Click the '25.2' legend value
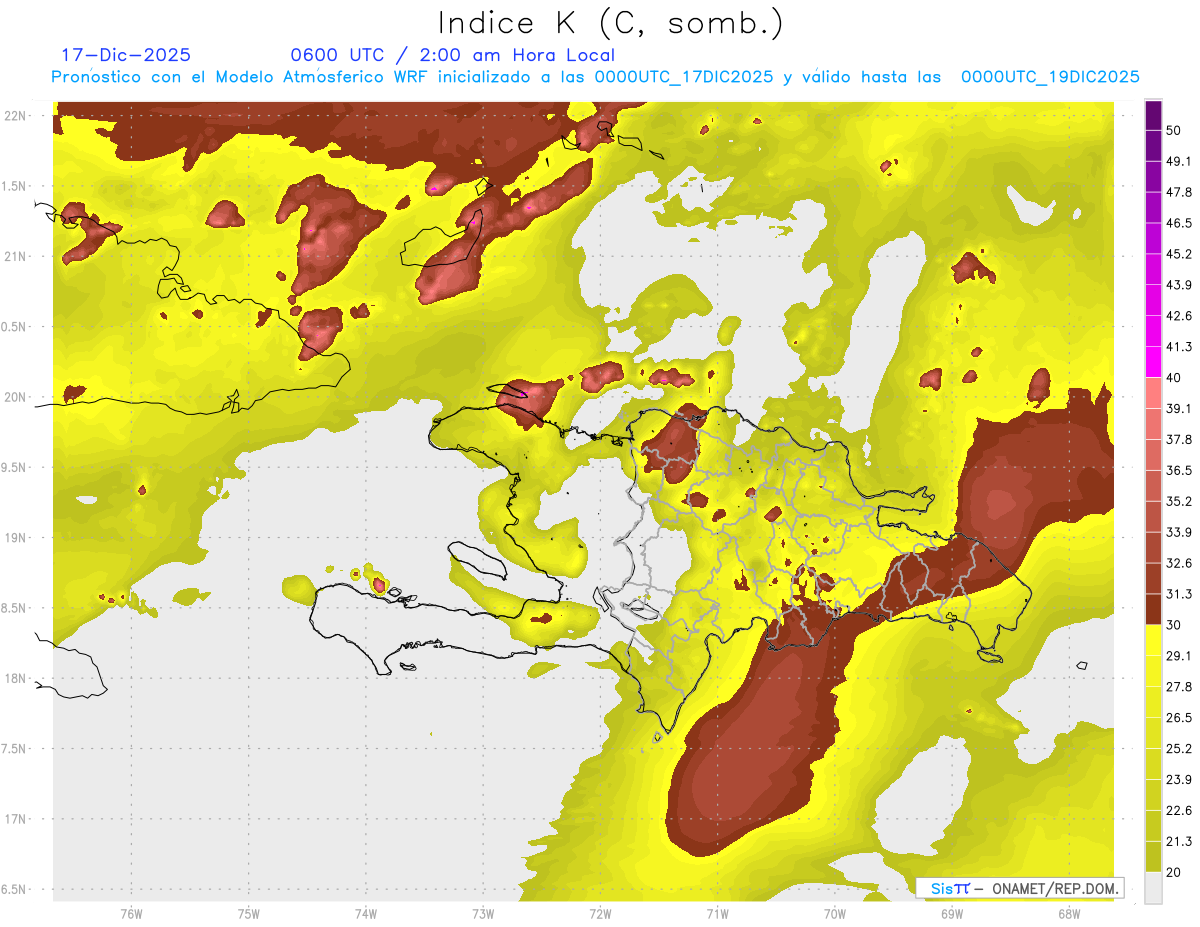1200x927 pixels. coord(1178,748)
